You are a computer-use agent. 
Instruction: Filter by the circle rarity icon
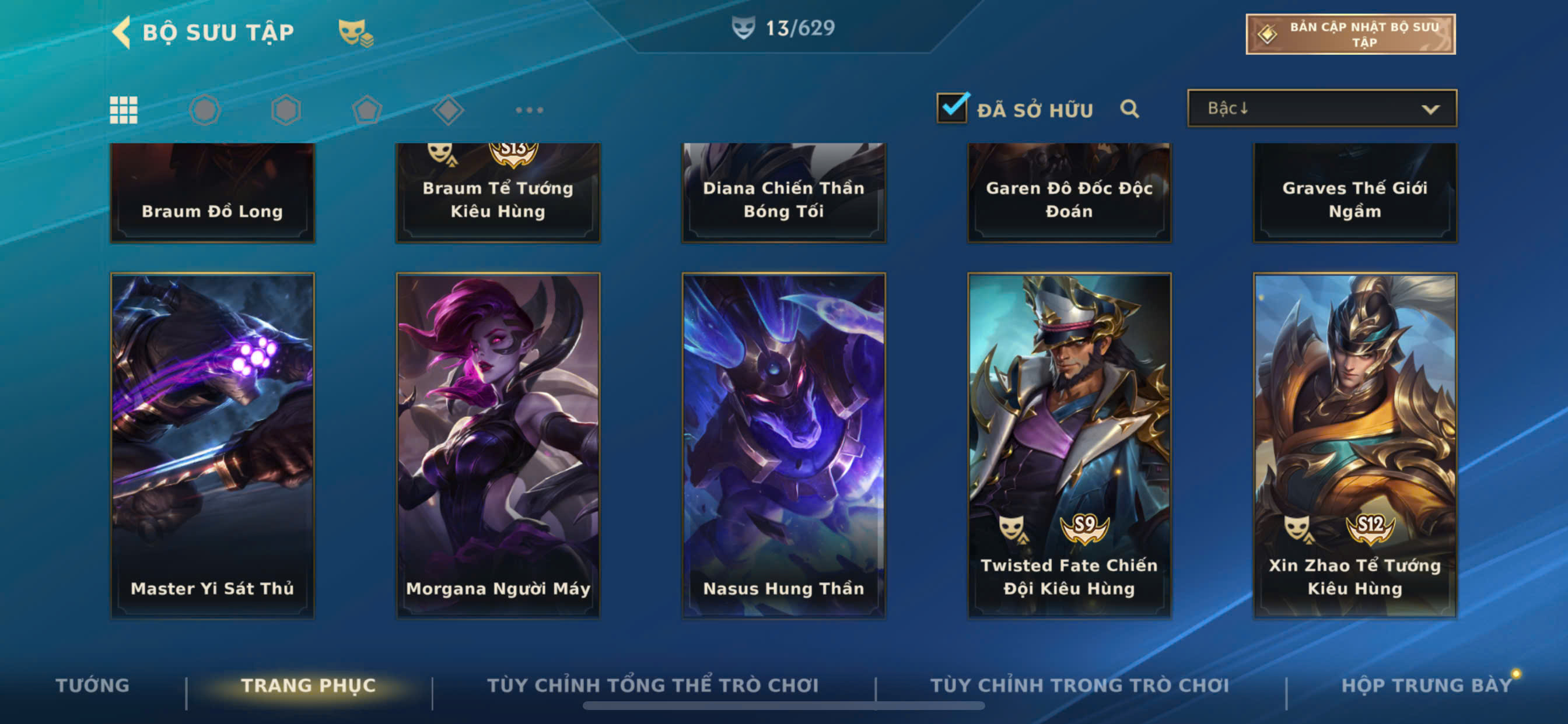click(205, 110)
